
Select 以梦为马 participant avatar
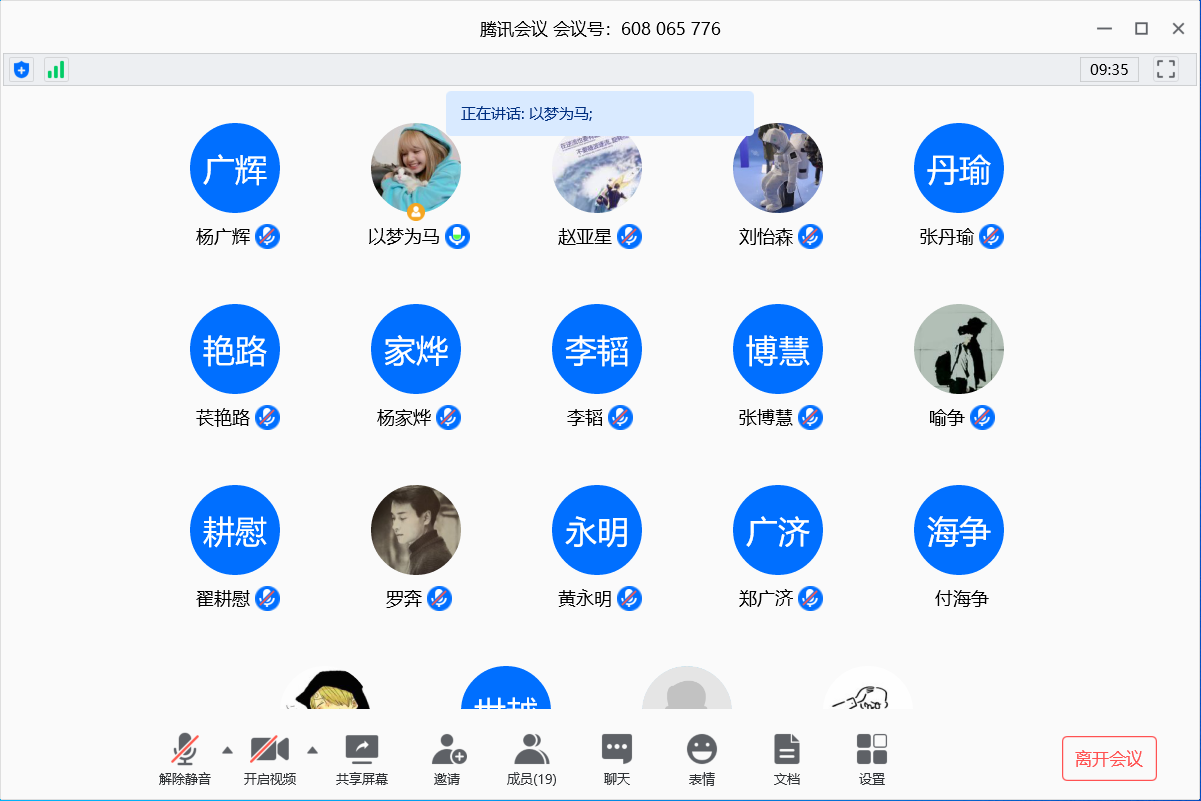click(416, 167)
